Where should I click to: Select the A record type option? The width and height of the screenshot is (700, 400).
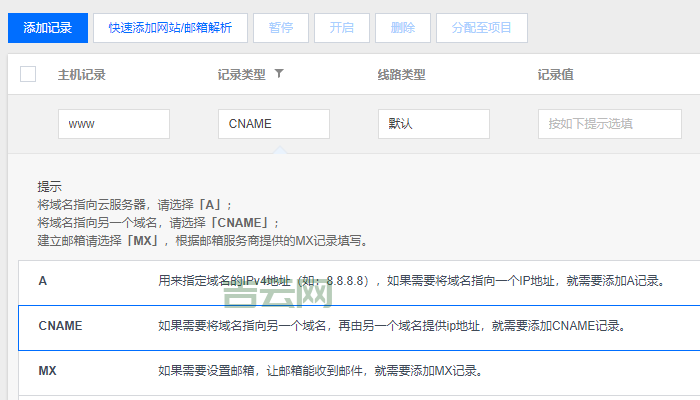click(359, 283)
